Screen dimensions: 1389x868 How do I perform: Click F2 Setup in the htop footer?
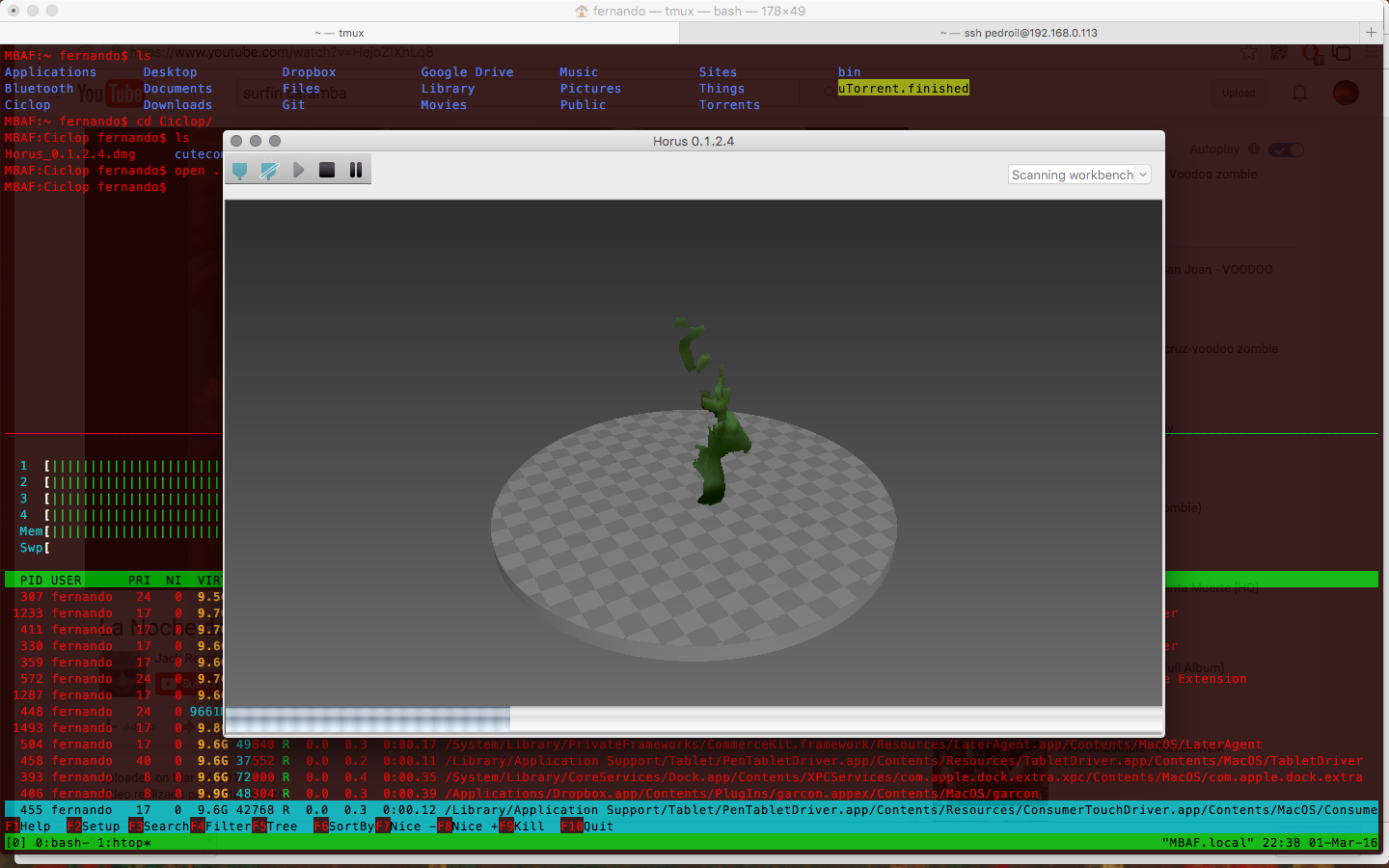(94, 827)
